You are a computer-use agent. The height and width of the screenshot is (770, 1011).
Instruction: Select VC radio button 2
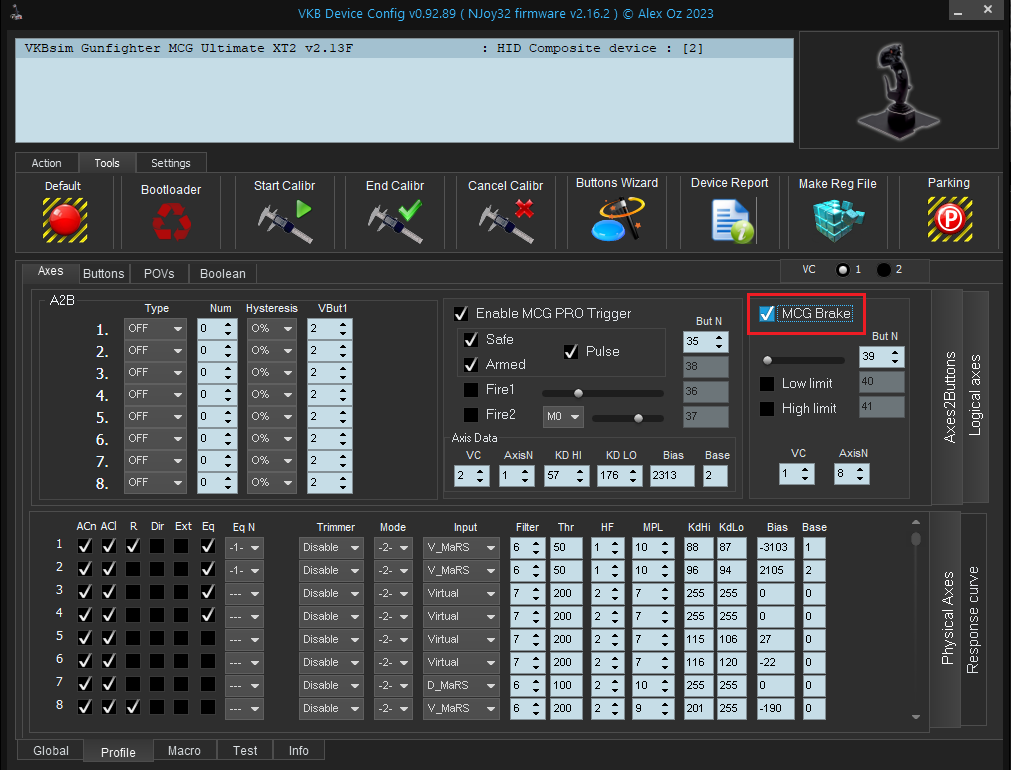tap(884, 270)
